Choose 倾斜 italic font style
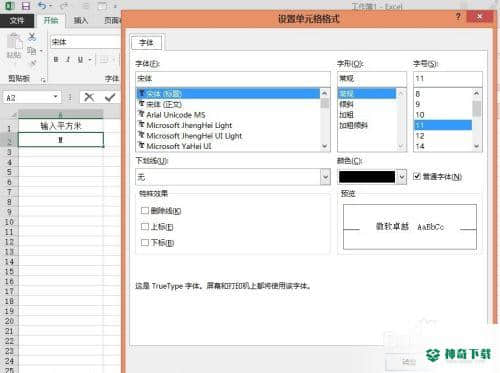 [x=367, y=104]
